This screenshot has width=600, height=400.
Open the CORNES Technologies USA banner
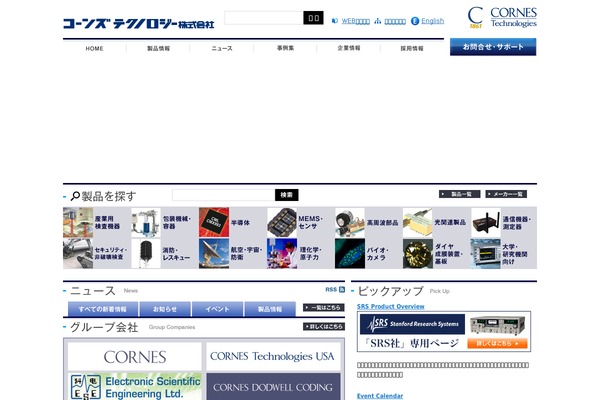(x=273, y=357)
